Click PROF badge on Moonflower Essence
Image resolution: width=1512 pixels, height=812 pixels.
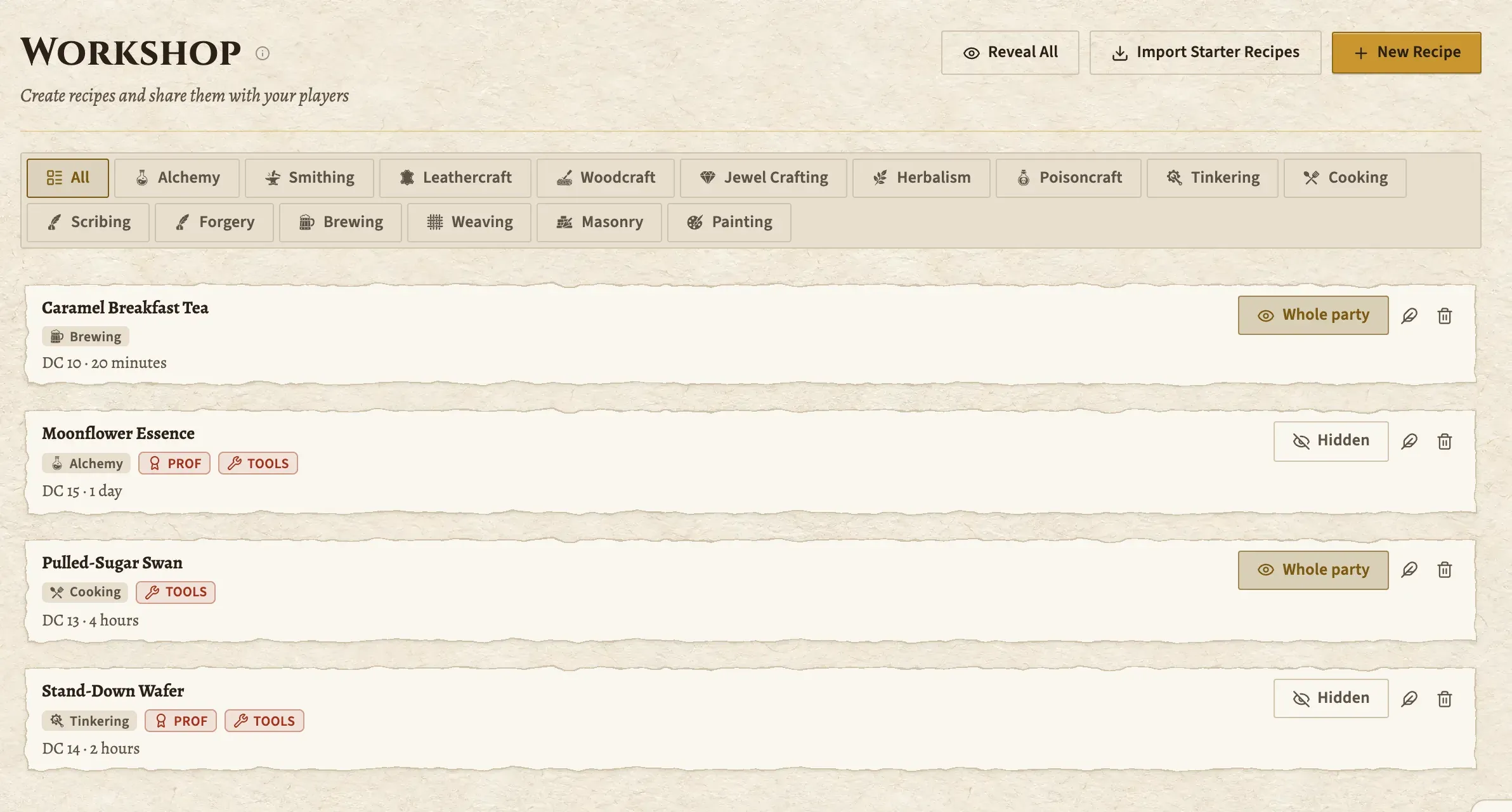tap(174, 463)
